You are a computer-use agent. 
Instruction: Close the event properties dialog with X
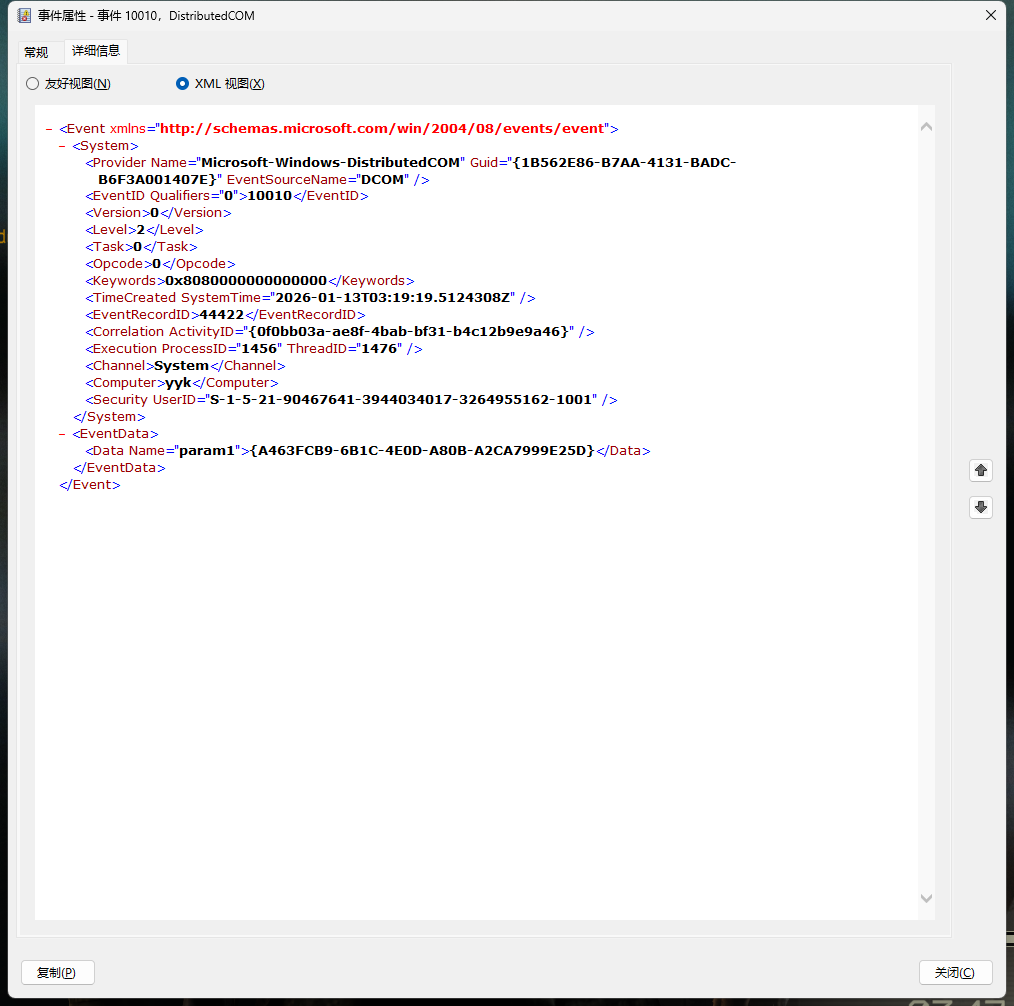click(990, 15)
